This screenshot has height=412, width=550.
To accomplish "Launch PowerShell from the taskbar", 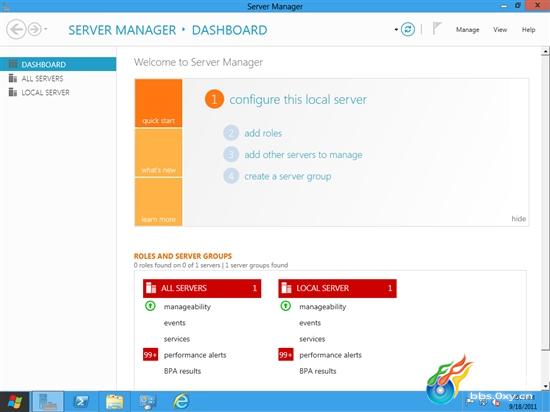I will point(81,402).
